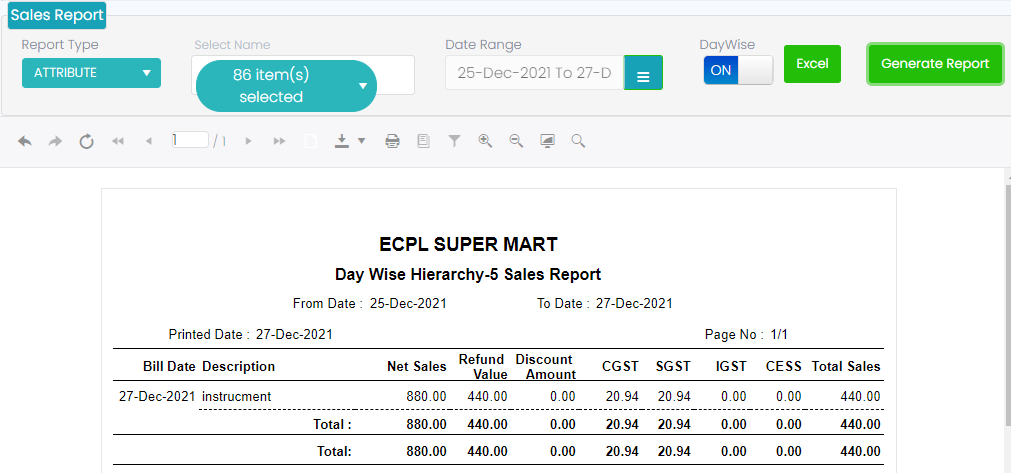1011x473 pixels.
Task: Expand the 86 item(s) selected dropdown
Action: (x=286, y=86)
